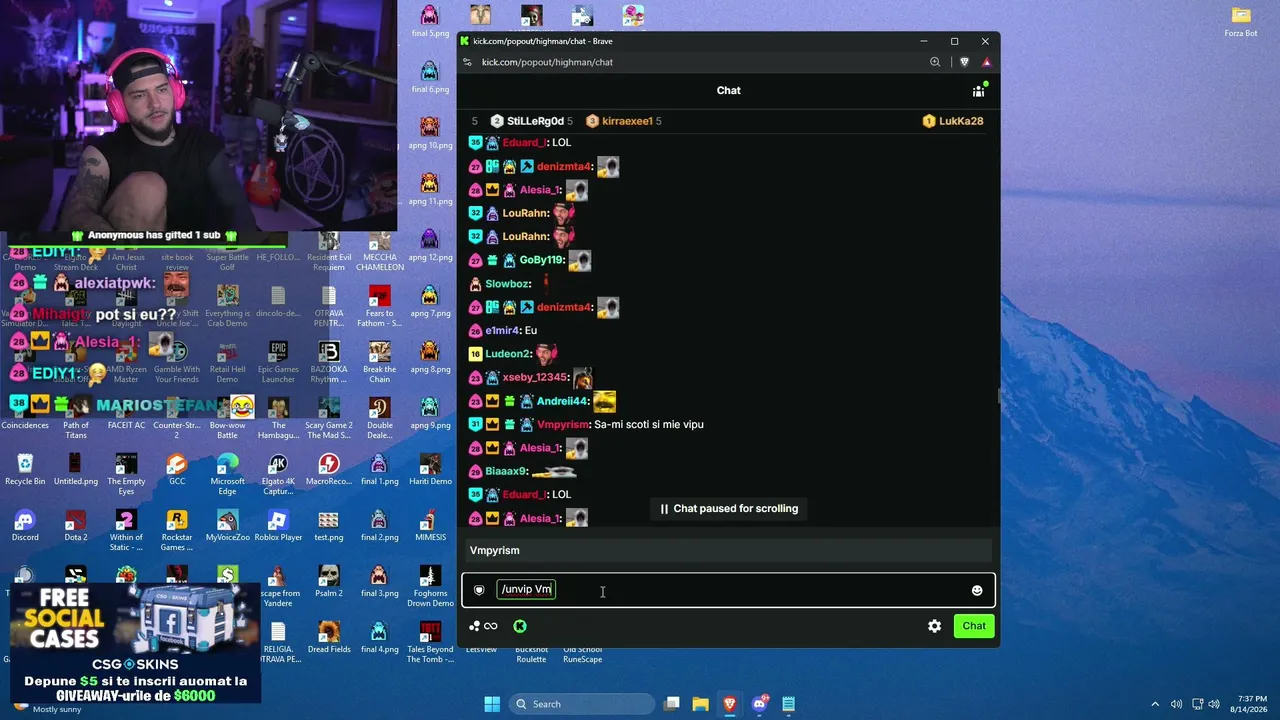Focus the chat message input field
Image resolution: width=1280 pixels, height=720 pixels.
tap(728, 590)
